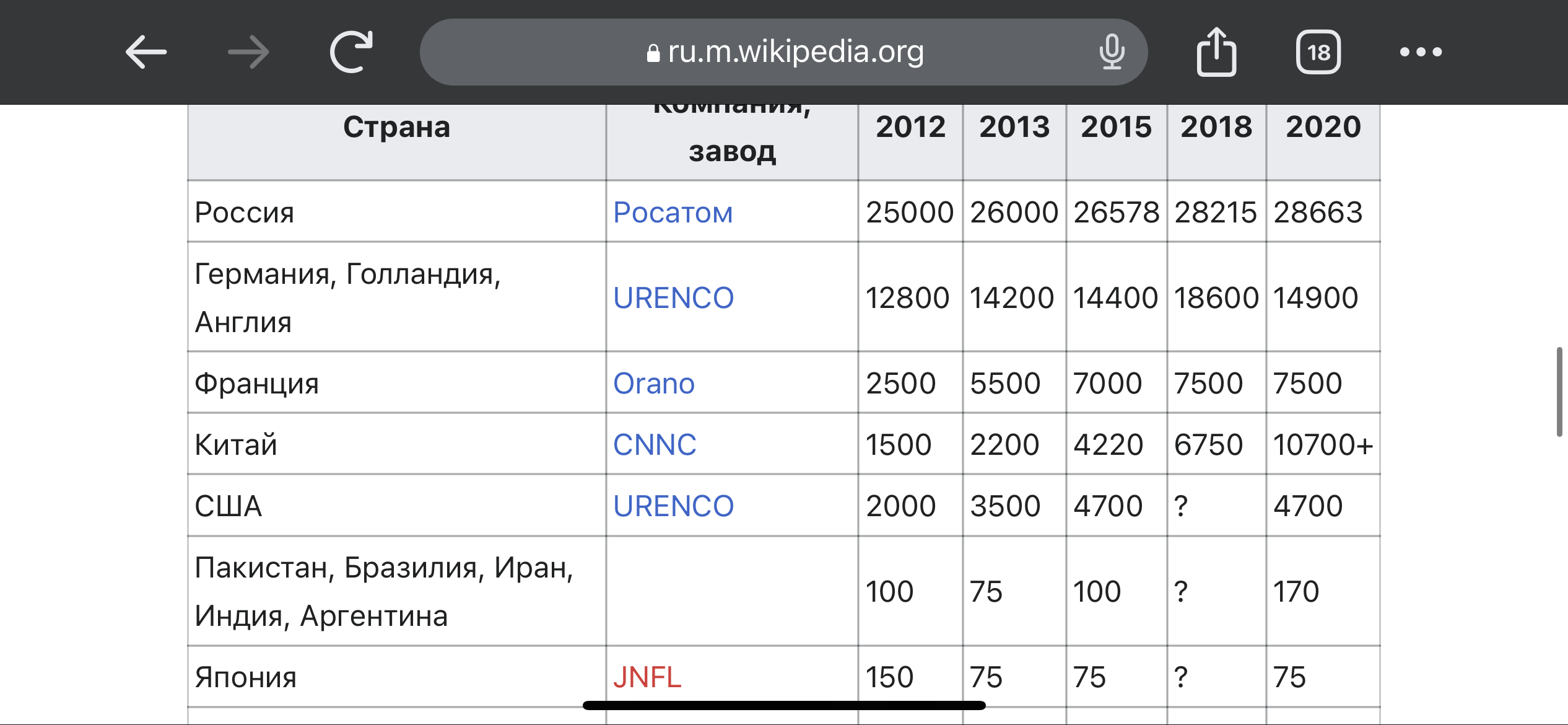Click the page scrollbar thumb
This screenshot has width=1568, height=725.
(1559, 392)
